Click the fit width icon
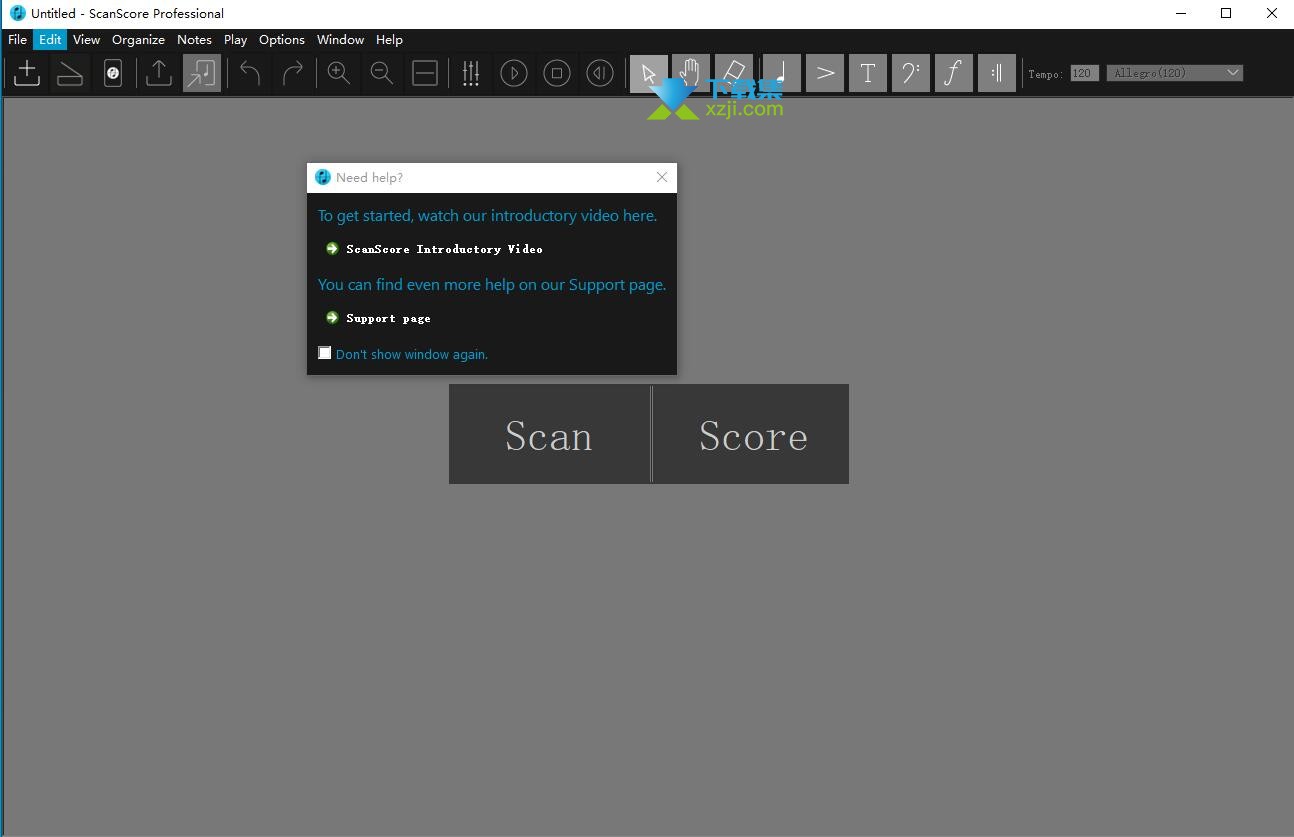1294x837 pixels. [425, 73]
